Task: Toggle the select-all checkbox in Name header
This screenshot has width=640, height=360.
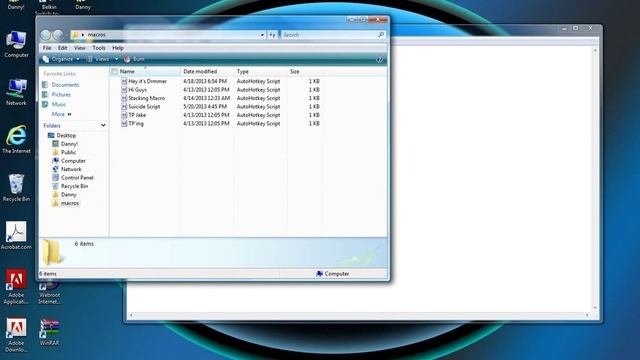Action: coord(115,71)
